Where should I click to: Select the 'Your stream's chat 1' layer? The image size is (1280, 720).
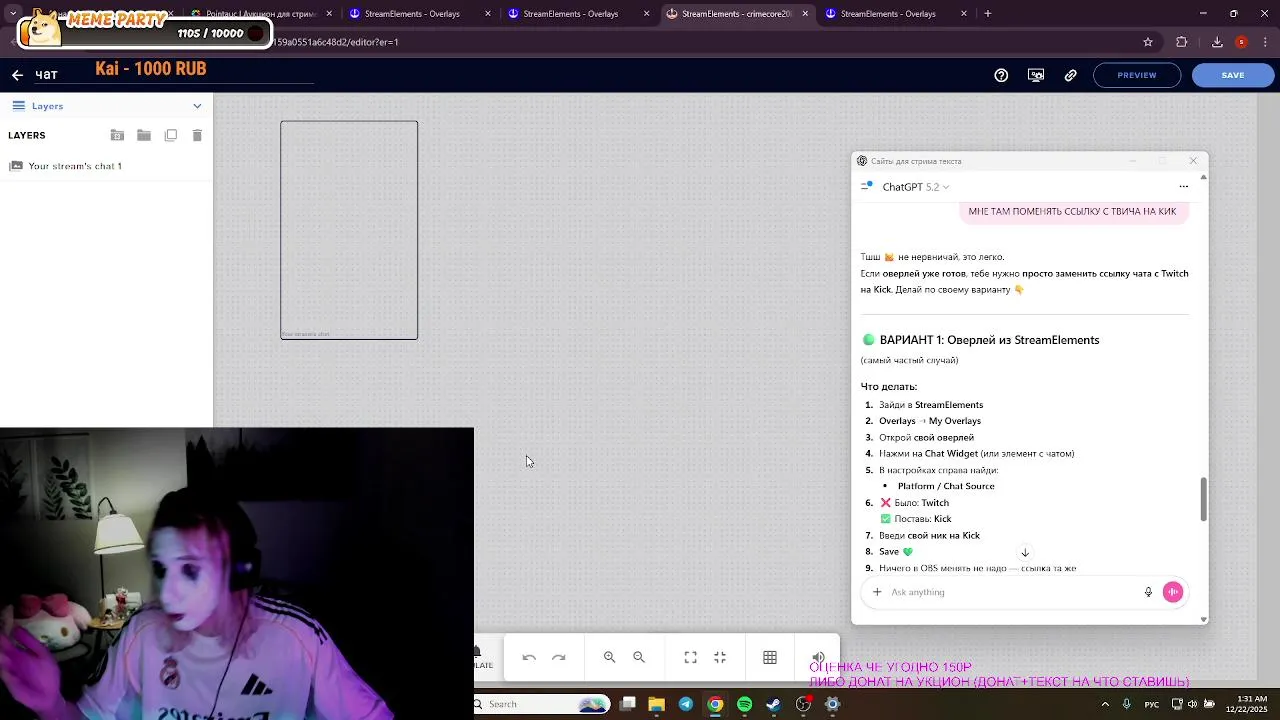tap(106, 166)
